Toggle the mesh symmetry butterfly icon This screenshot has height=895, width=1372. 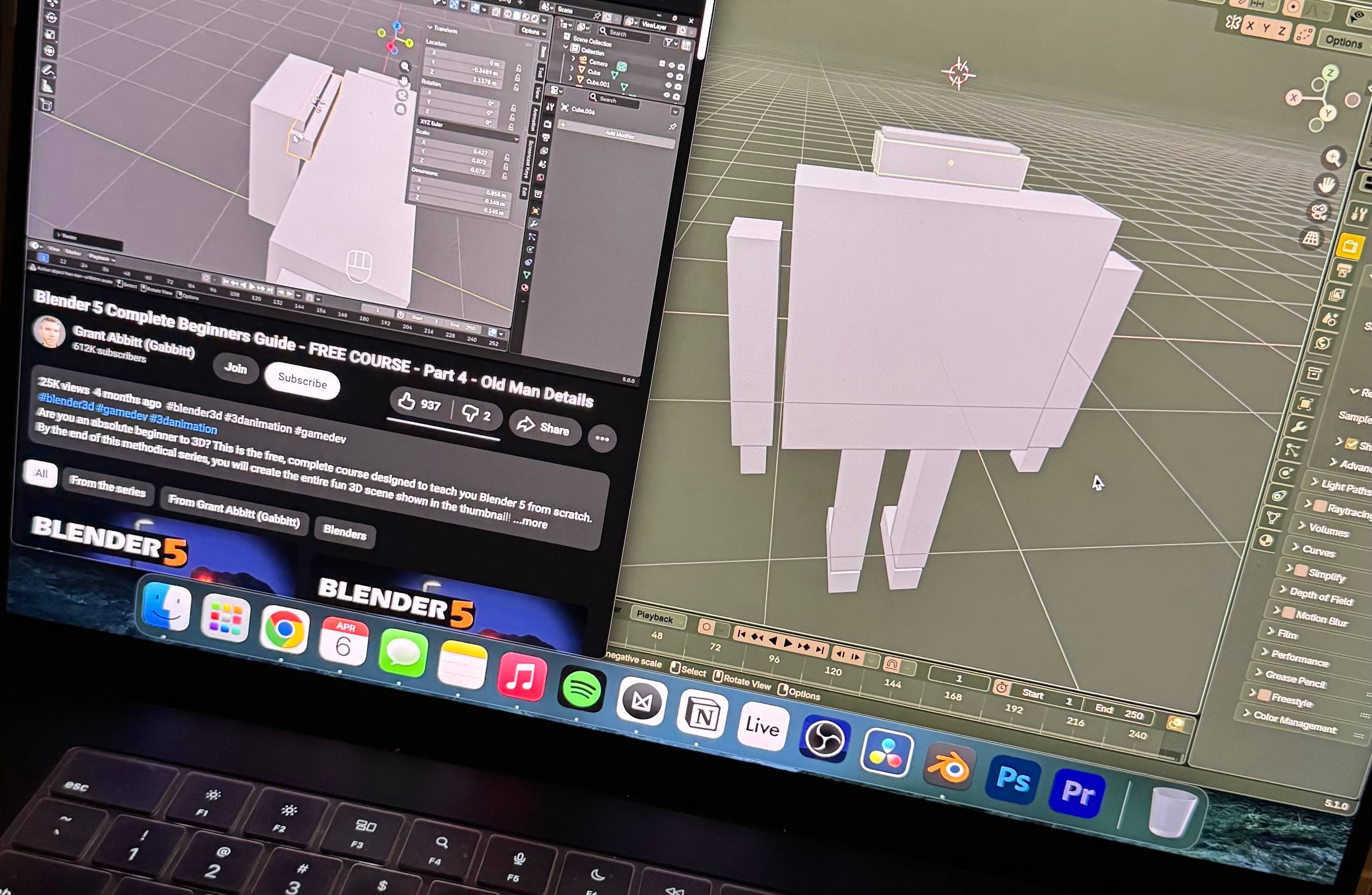pyautogui.click(x=1233, y=22)
